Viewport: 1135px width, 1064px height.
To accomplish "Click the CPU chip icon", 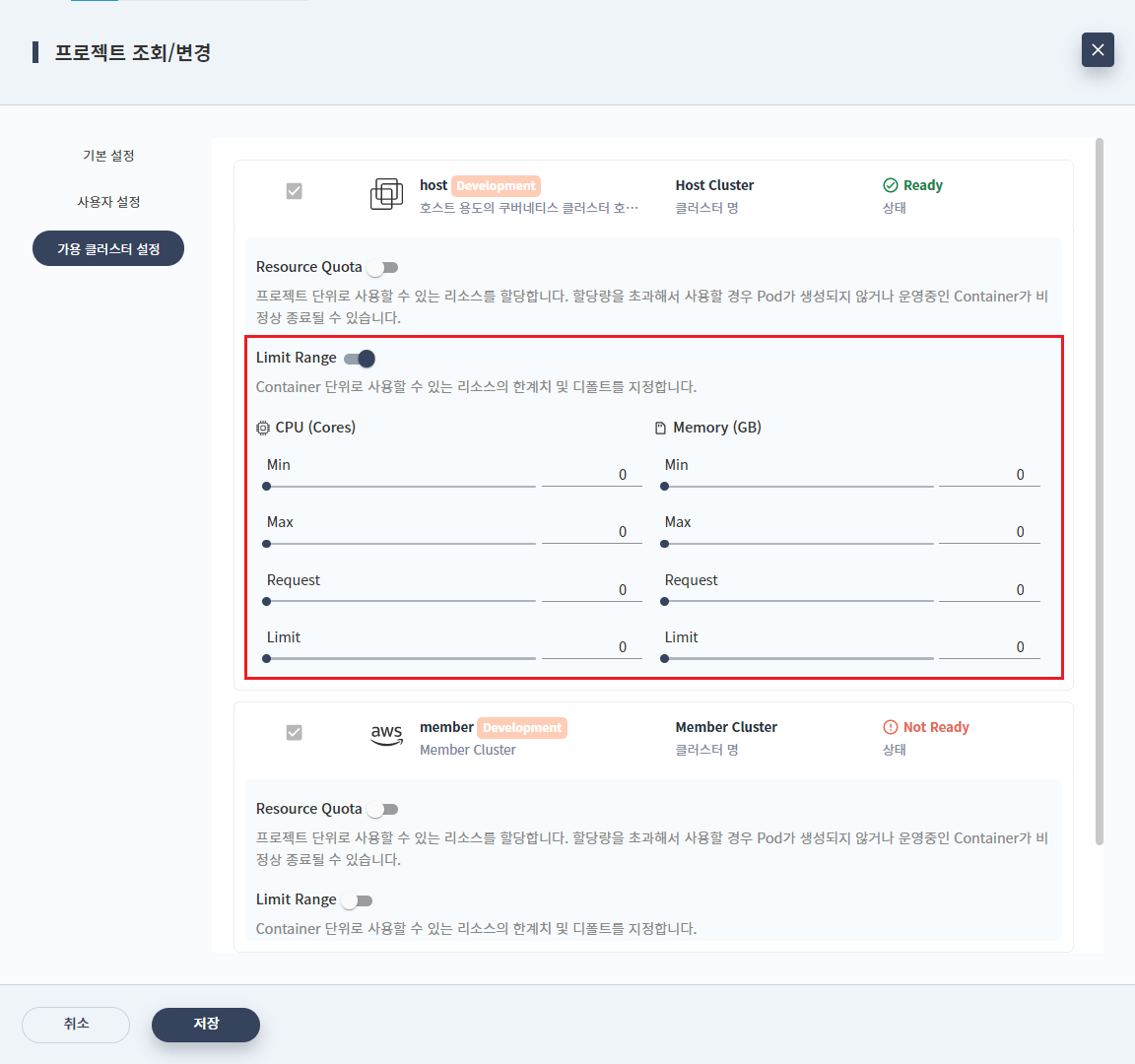I will (x=263, y=428).
